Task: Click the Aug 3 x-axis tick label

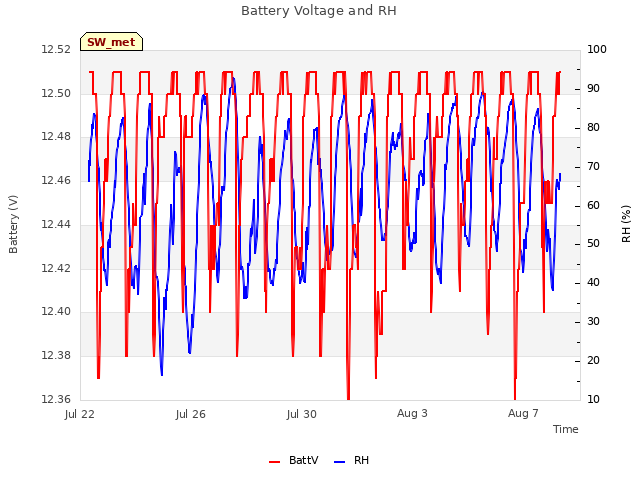Action: point(412,413)
